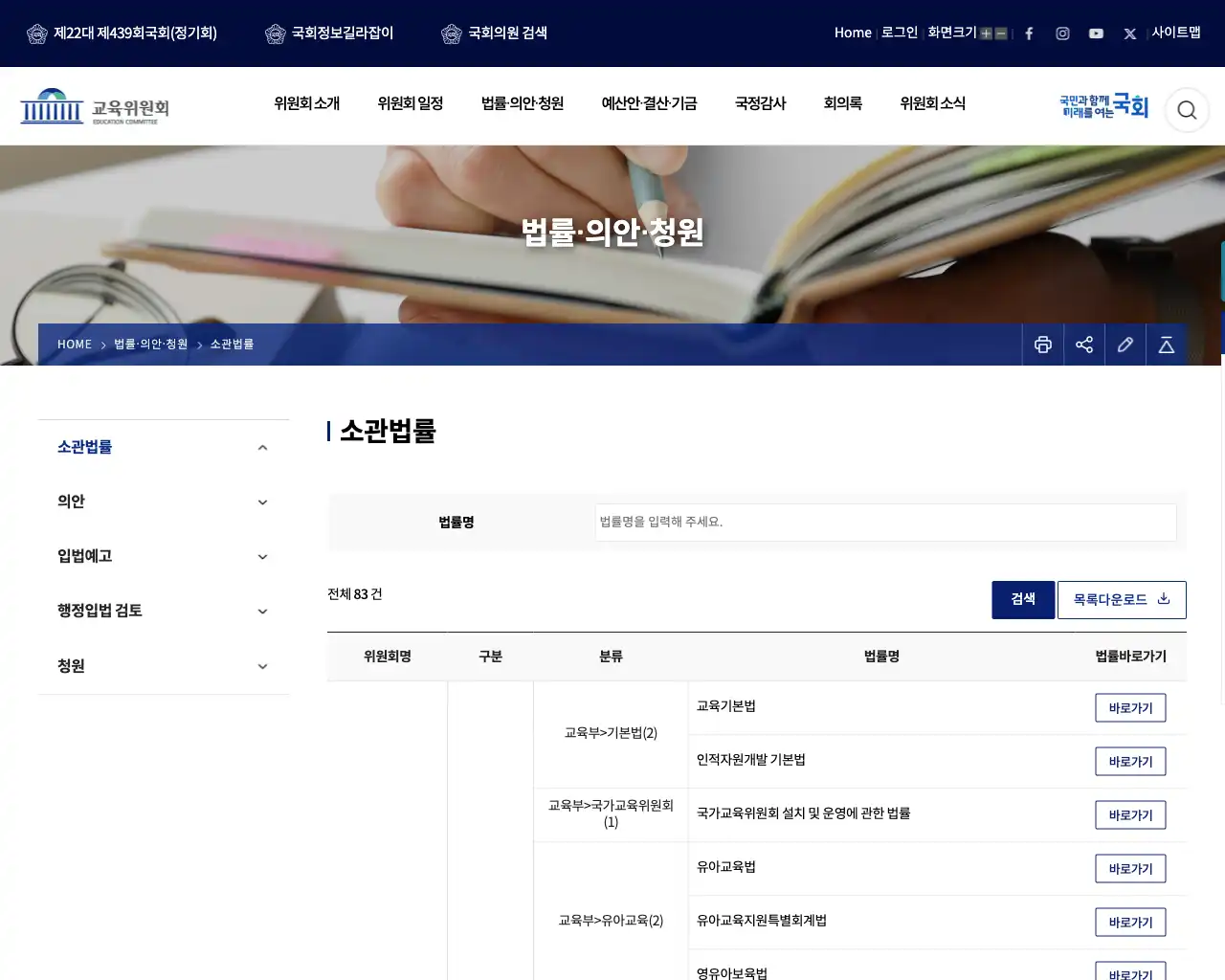Open the 위원회 일정 menu
The height and width of the screenshot is (980, 1225).
coord(410,103)
